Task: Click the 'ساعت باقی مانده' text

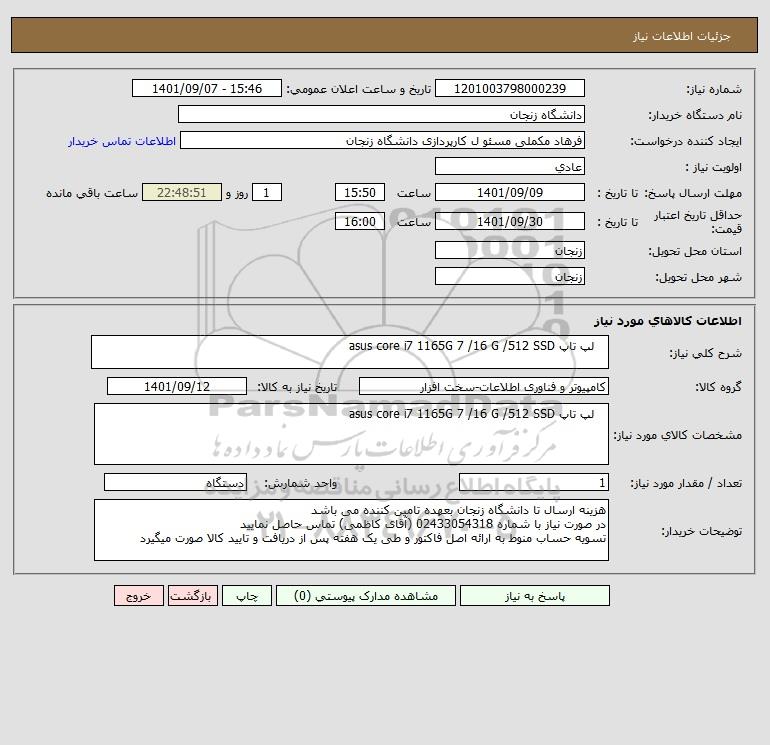Action: click(x=92, y=193)
